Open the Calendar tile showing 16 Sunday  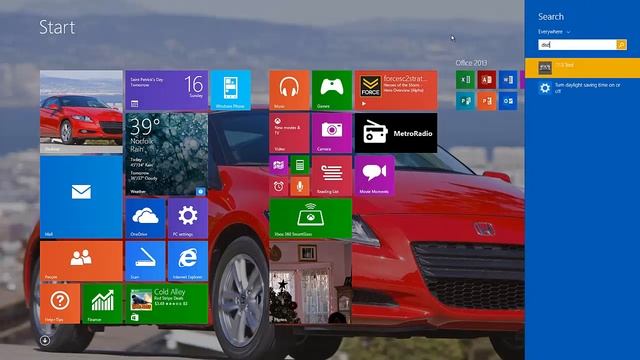click(x=167, y=90)
